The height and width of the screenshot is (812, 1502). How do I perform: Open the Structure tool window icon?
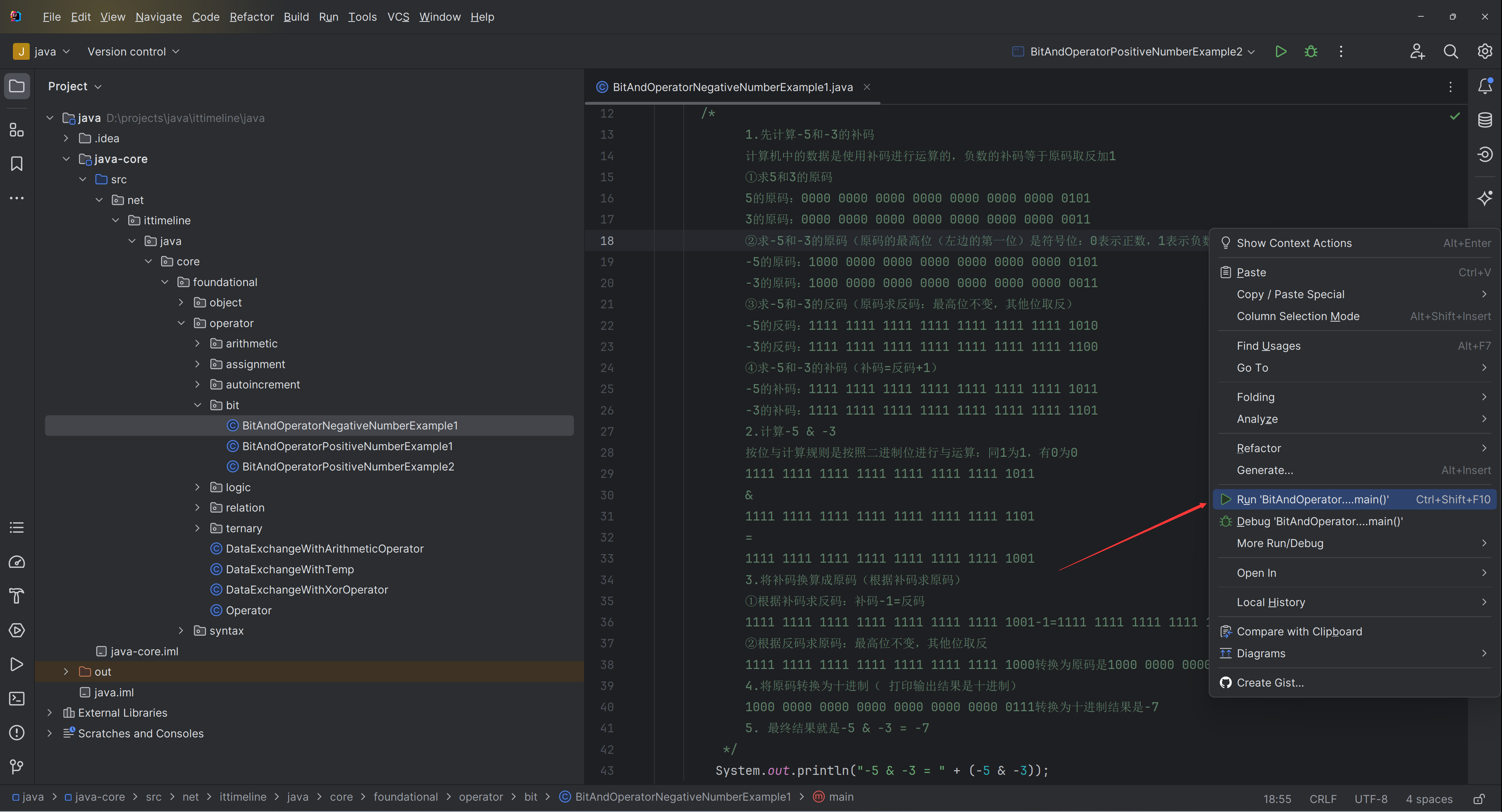17,129
